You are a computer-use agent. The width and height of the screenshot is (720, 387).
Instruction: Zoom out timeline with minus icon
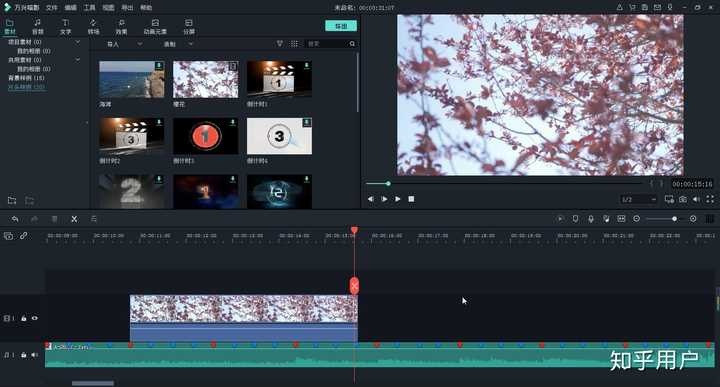point(636,219)
